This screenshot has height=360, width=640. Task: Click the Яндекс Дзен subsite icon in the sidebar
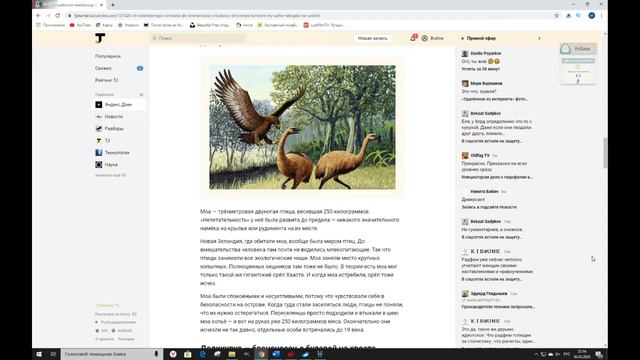[98, 104]
